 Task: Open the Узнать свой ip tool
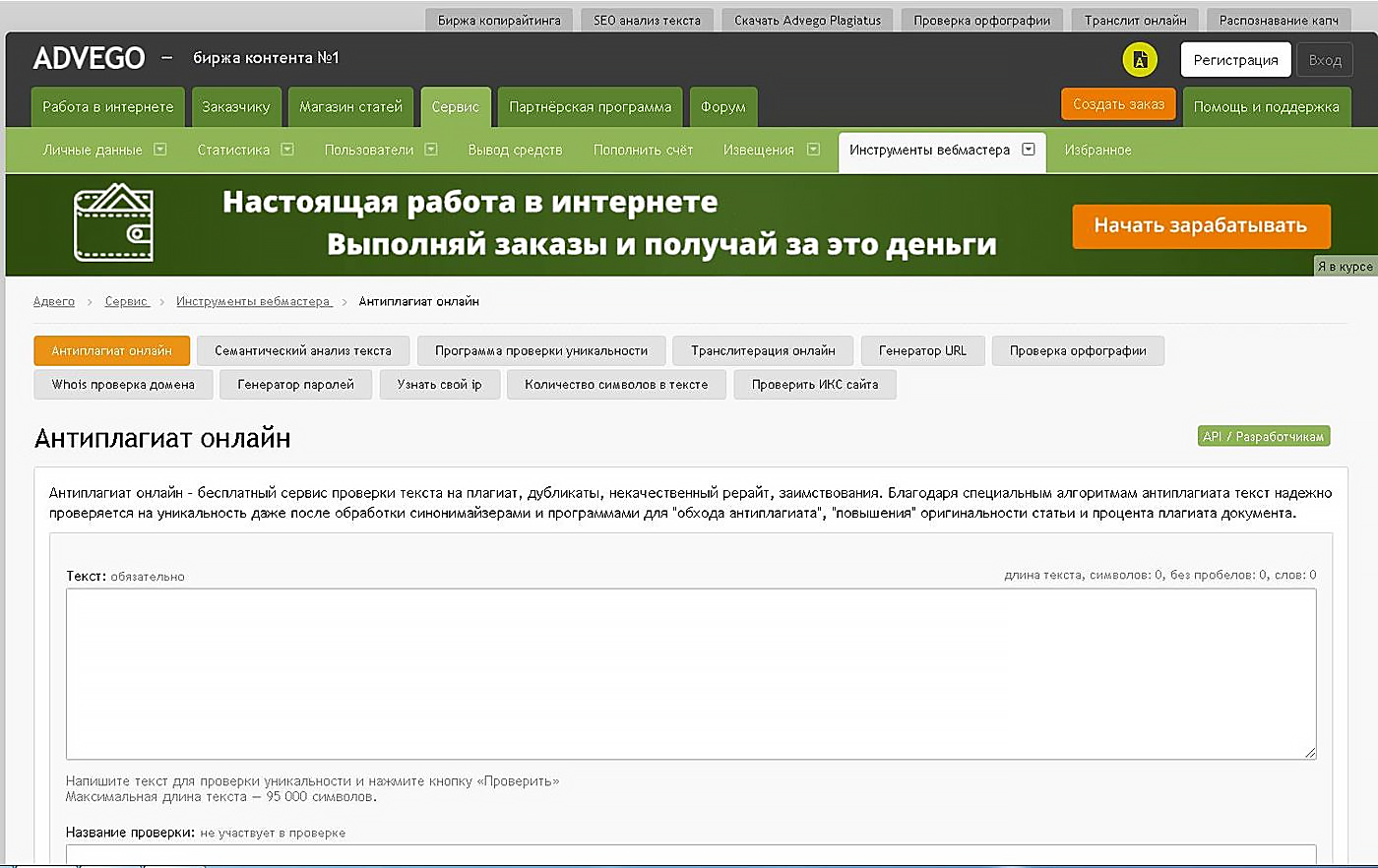pos(439,384)
